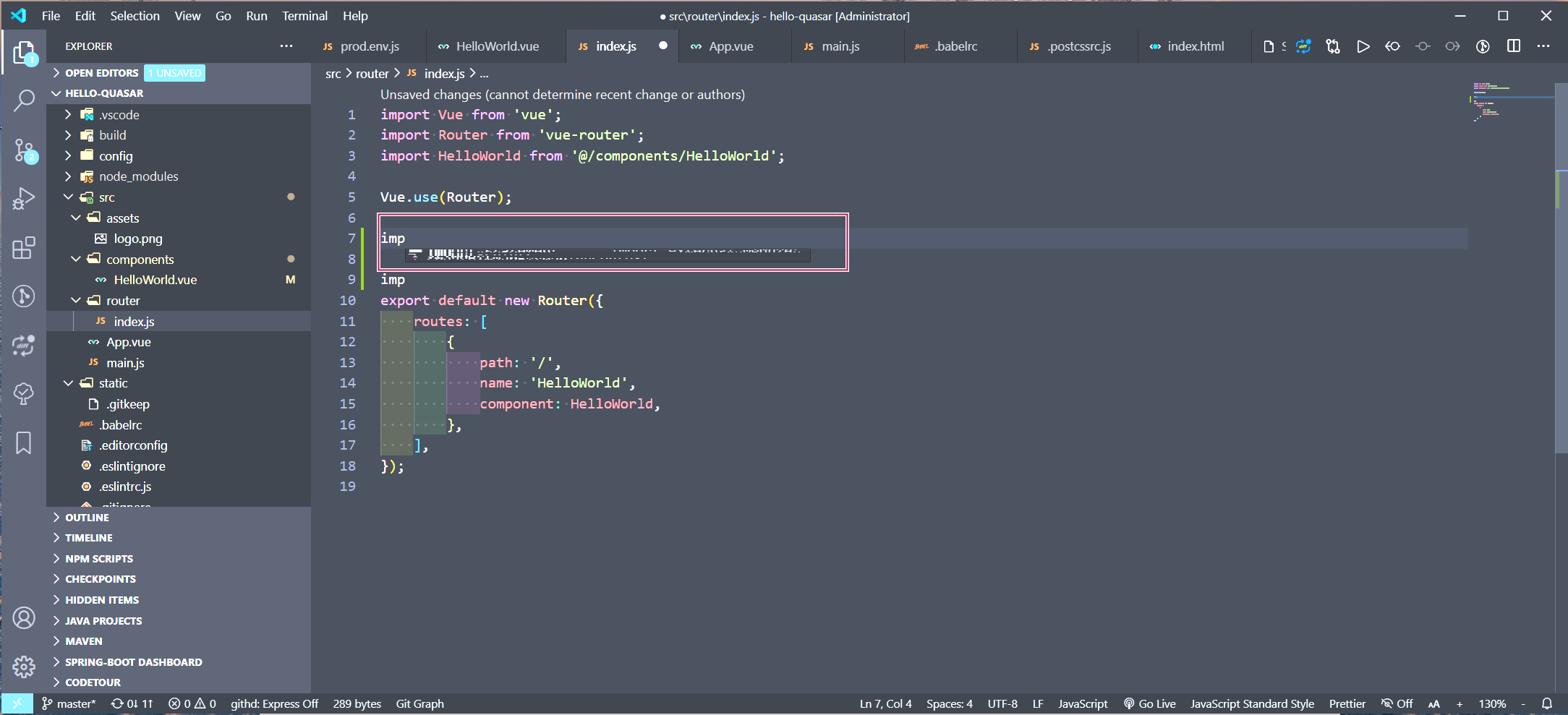This screenshot has width=1568, height=715.
Task: Switch to the App.vue tab
Action: click(x=732, y=46)
